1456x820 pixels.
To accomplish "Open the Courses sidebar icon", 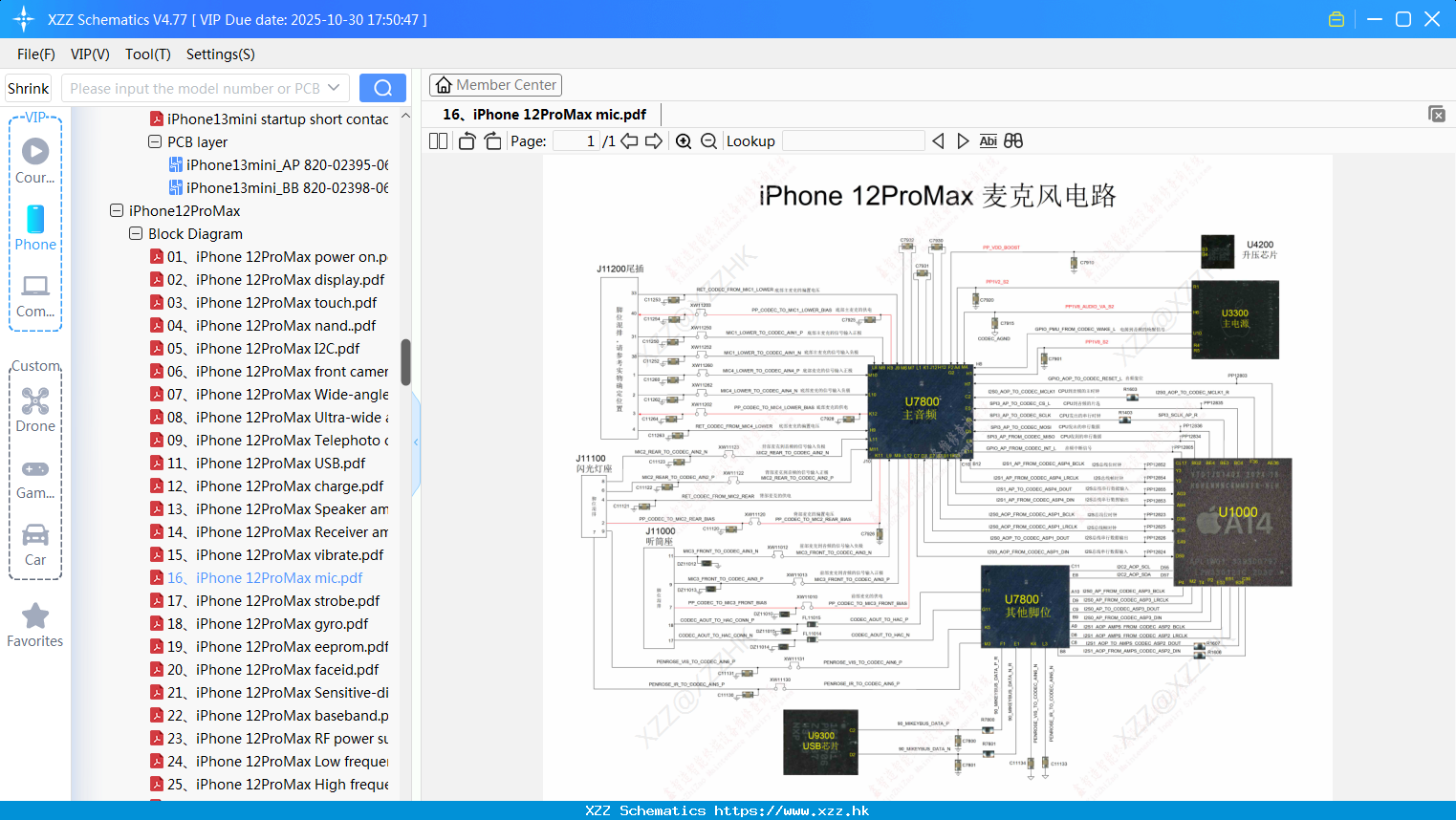I will pos(35,160).
